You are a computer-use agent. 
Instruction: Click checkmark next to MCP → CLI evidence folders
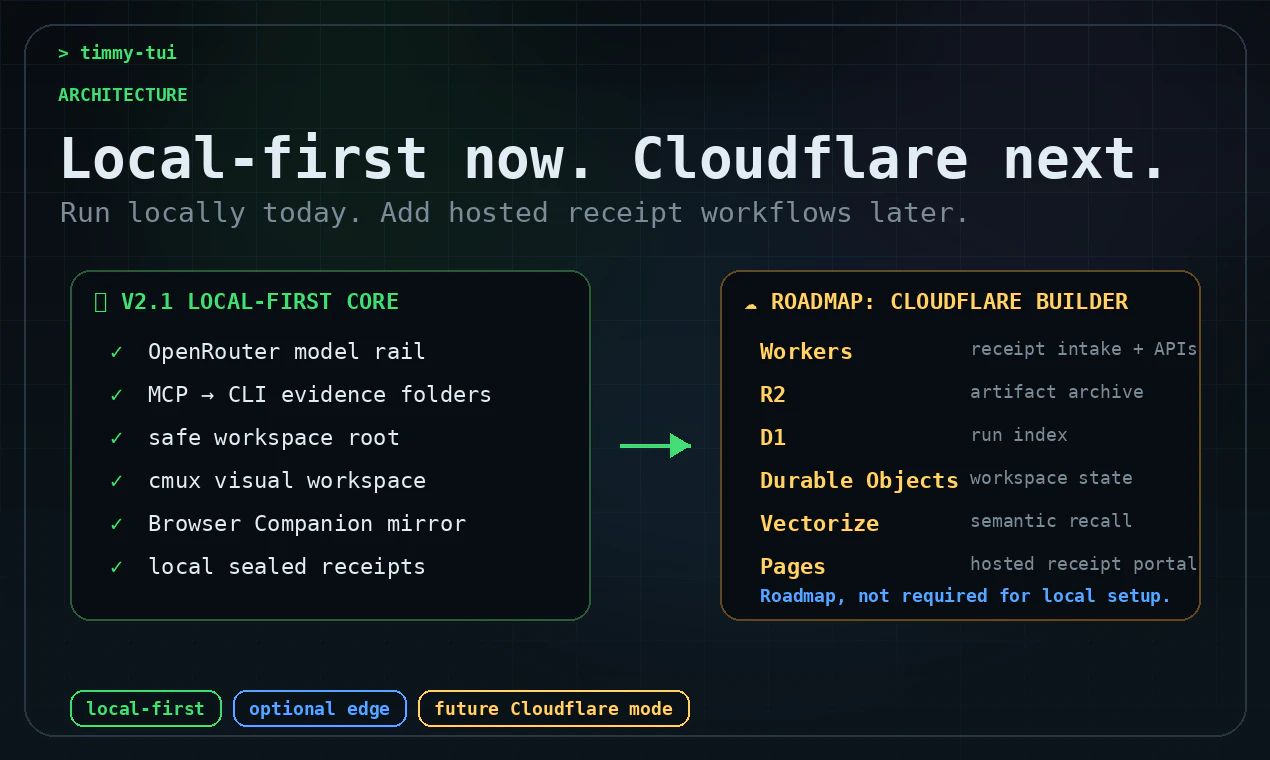117,395
